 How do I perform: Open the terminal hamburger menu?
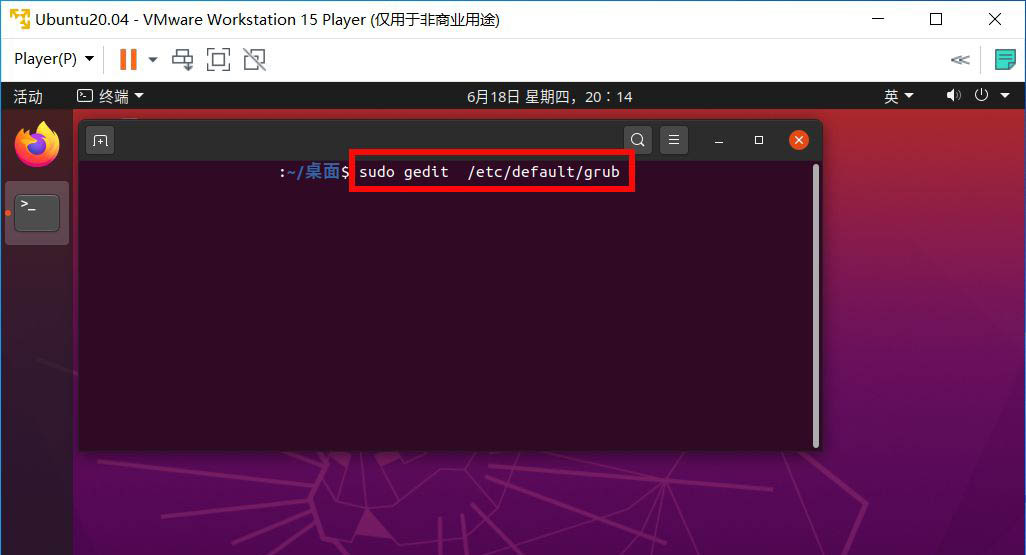[674, 140]
